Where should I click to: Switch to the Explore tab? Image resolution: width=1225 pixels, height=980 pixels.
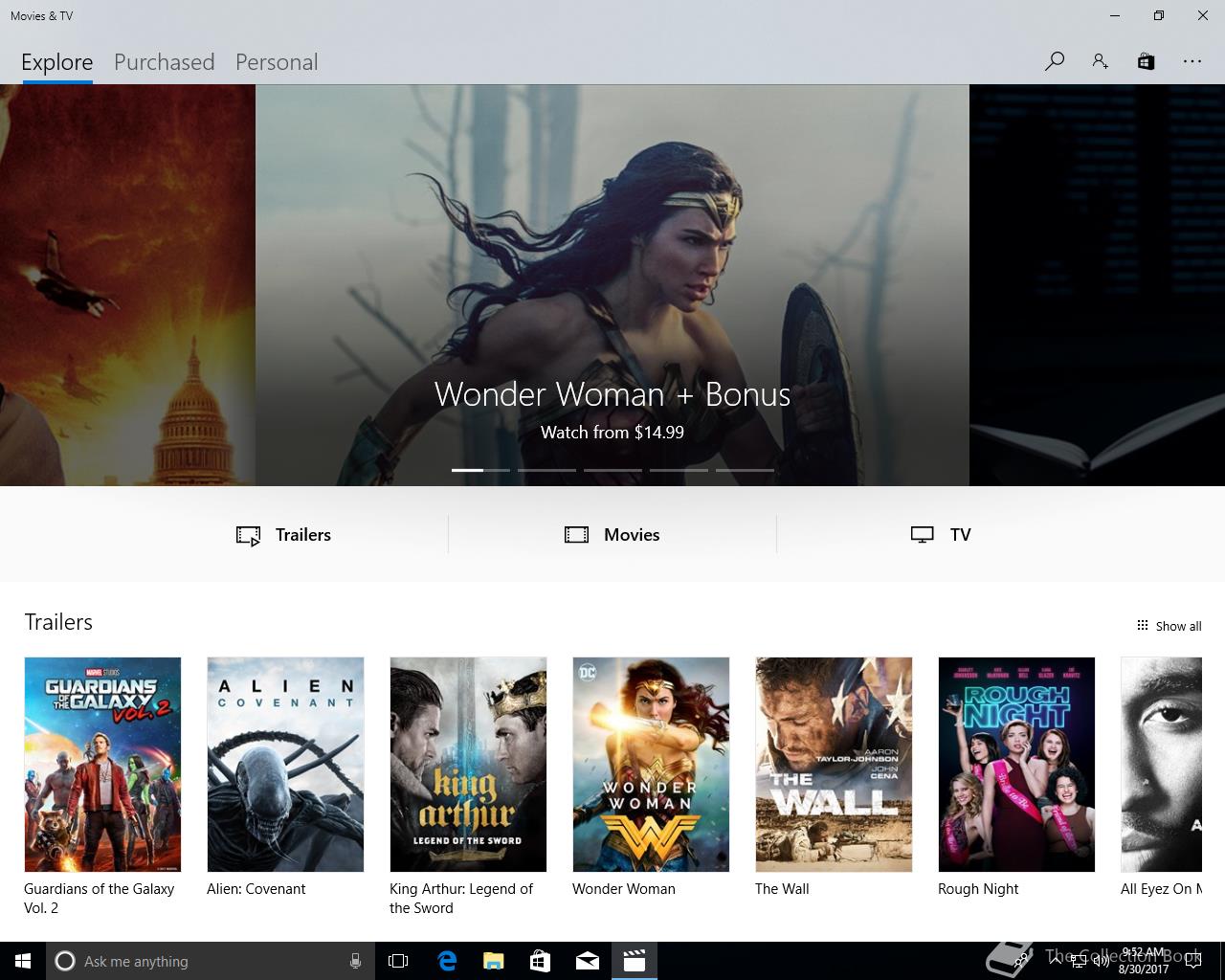tap(57, 62)
